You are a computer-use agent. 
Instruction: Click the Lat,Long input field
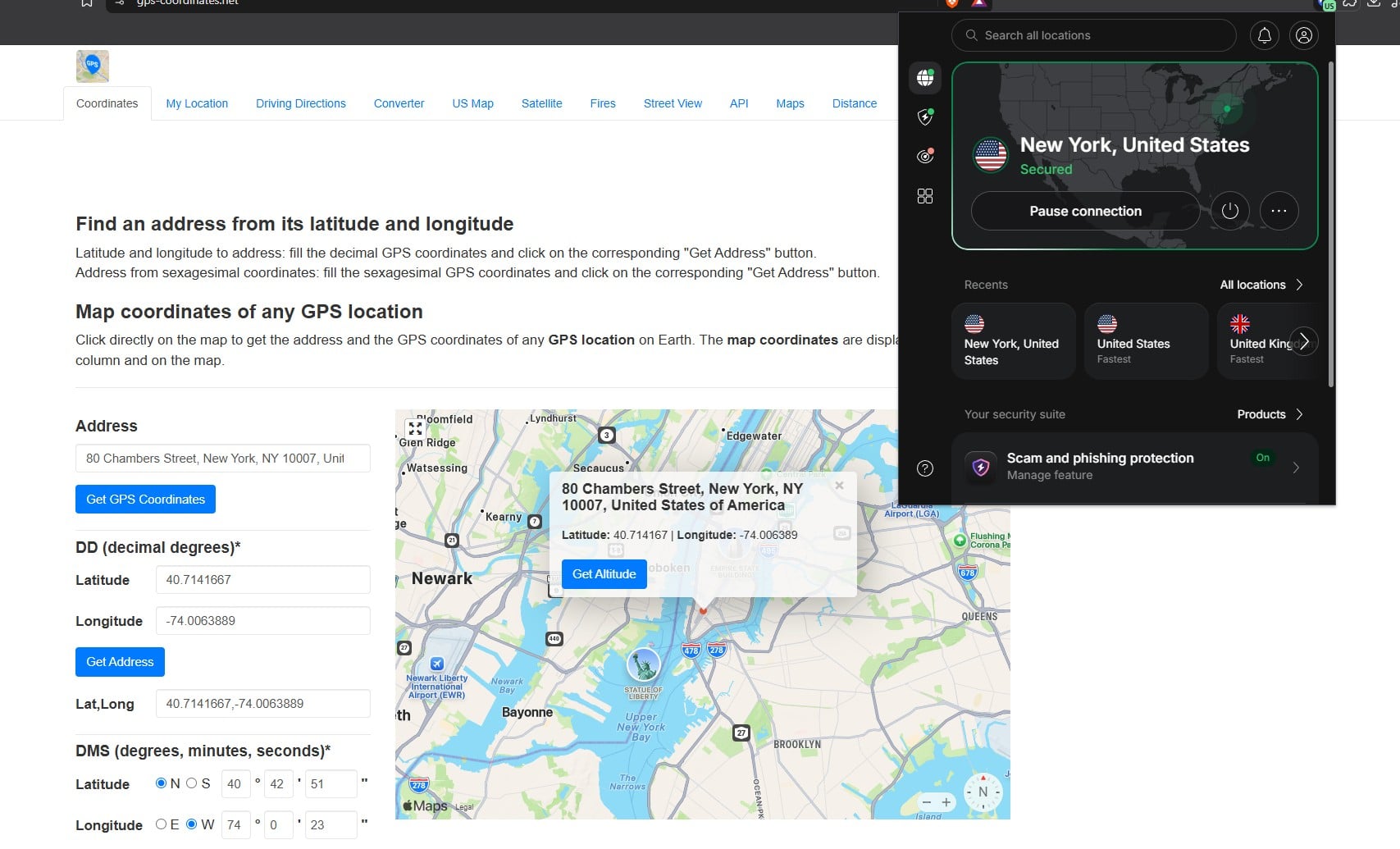[263, 704]
